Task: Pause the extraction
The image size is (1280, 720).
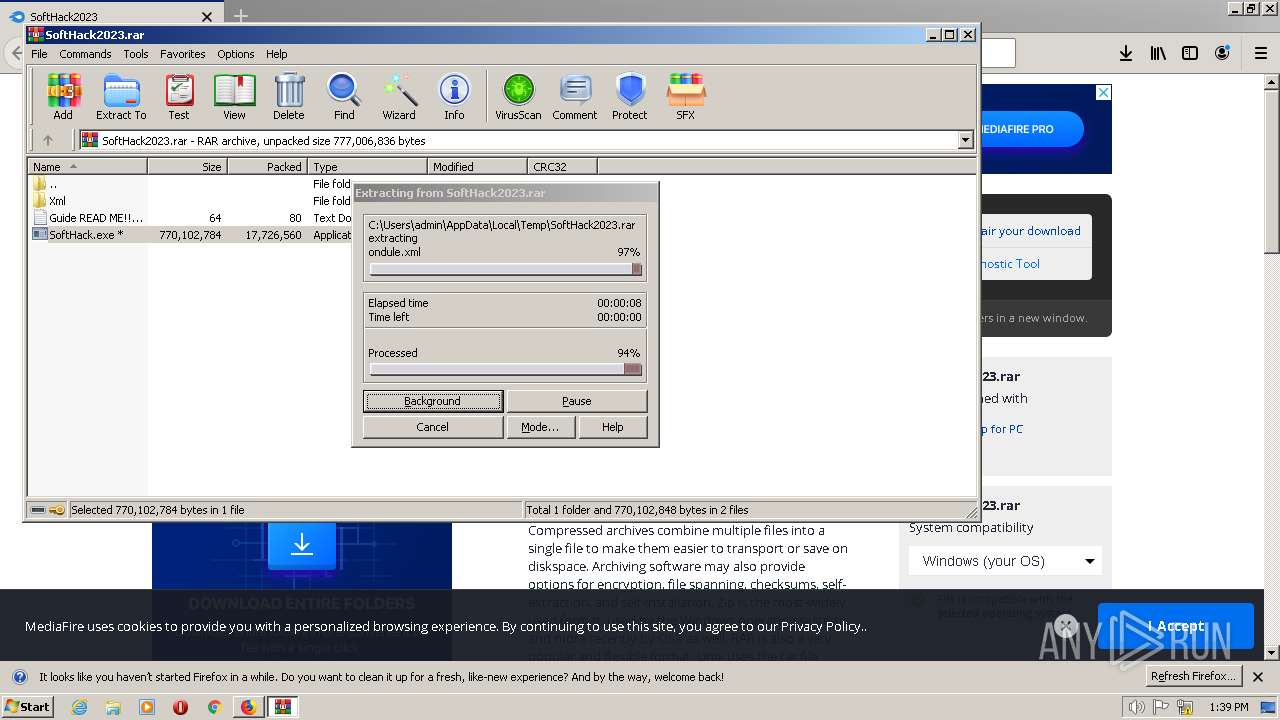Action: click(577, 401)
